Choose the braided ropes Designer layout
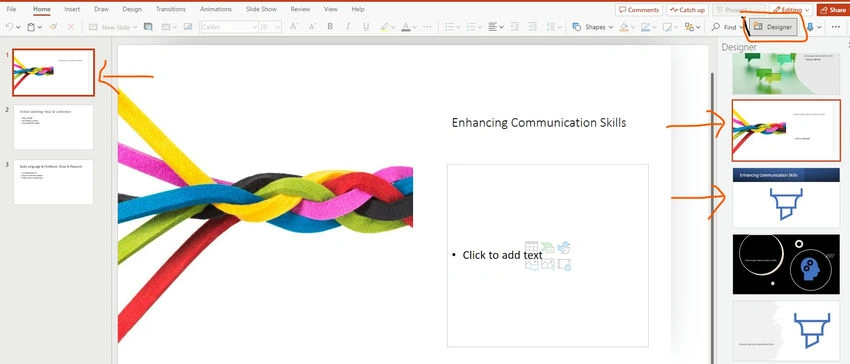This screenshot has width=850, height=364. click(x=786, y=130)
